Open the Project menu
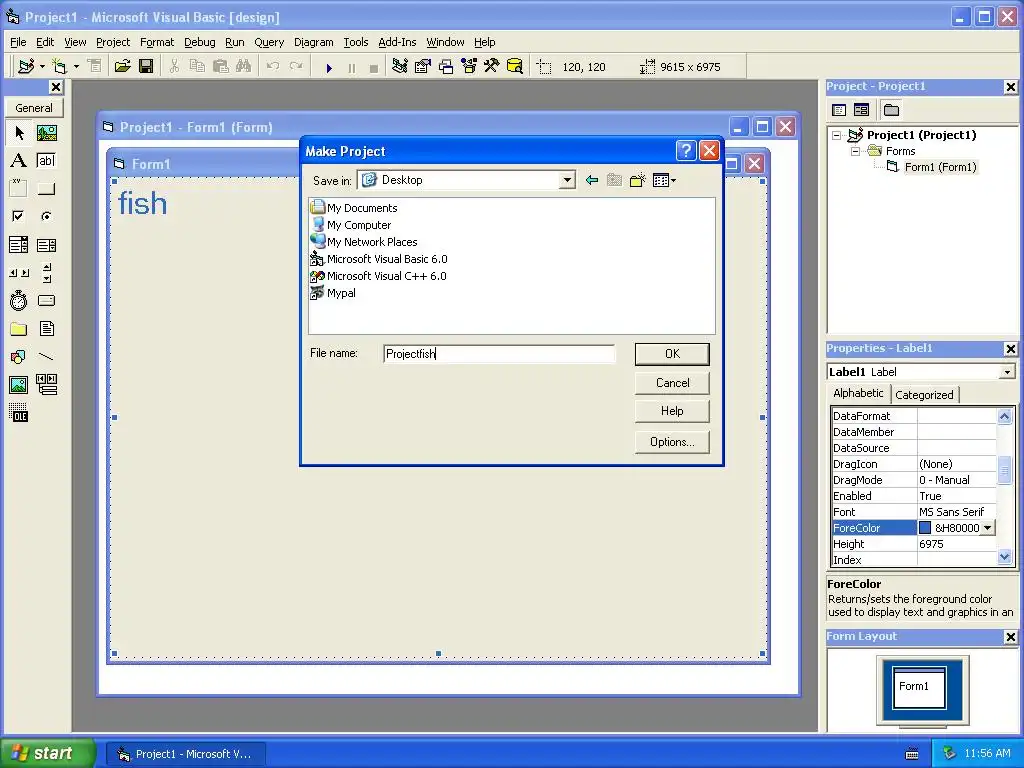This screenshot has height=768, width=1024. tap(113, 42)
